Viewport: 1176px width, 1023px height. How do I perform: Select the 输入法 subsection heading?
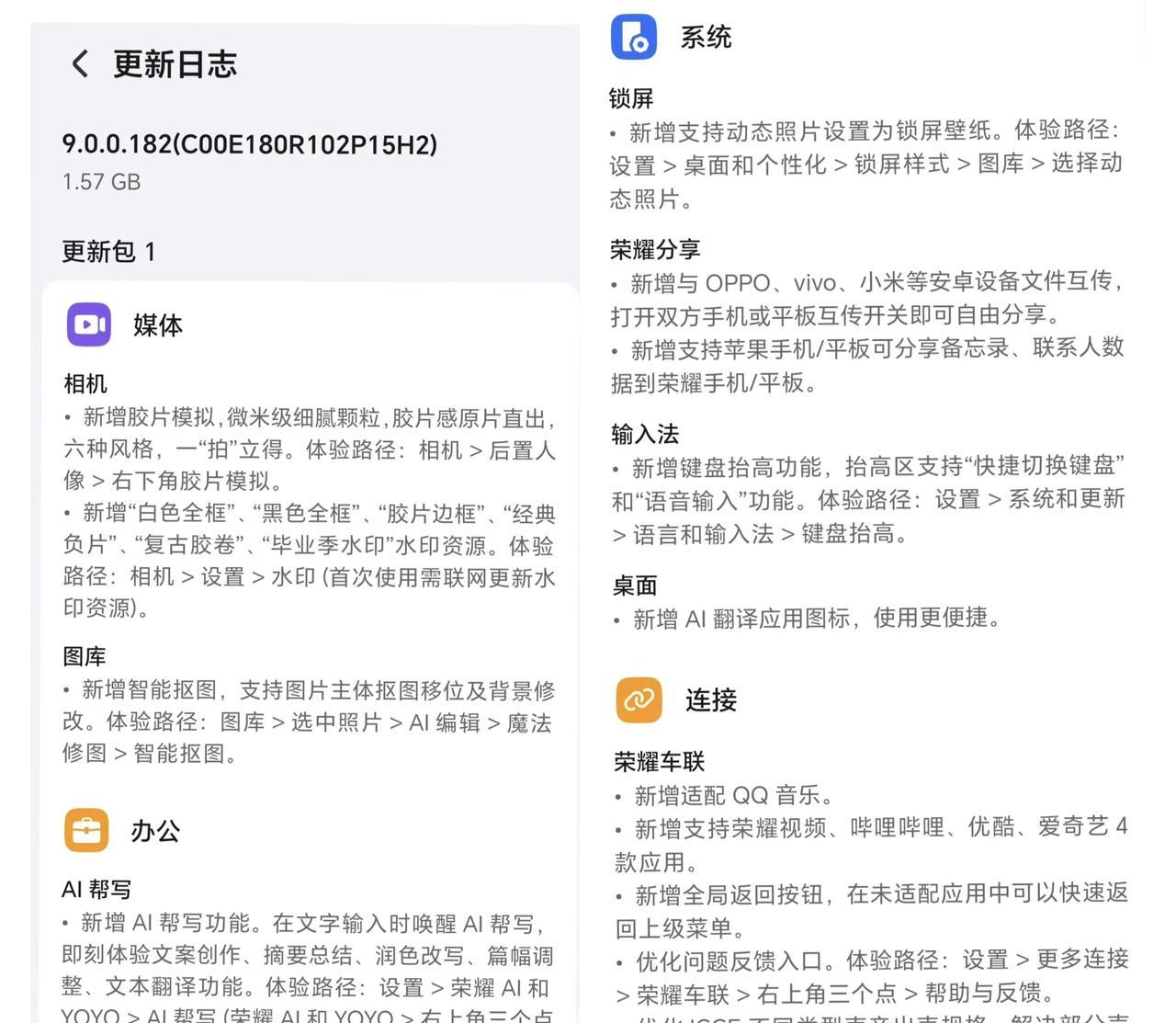pos(645,434)
